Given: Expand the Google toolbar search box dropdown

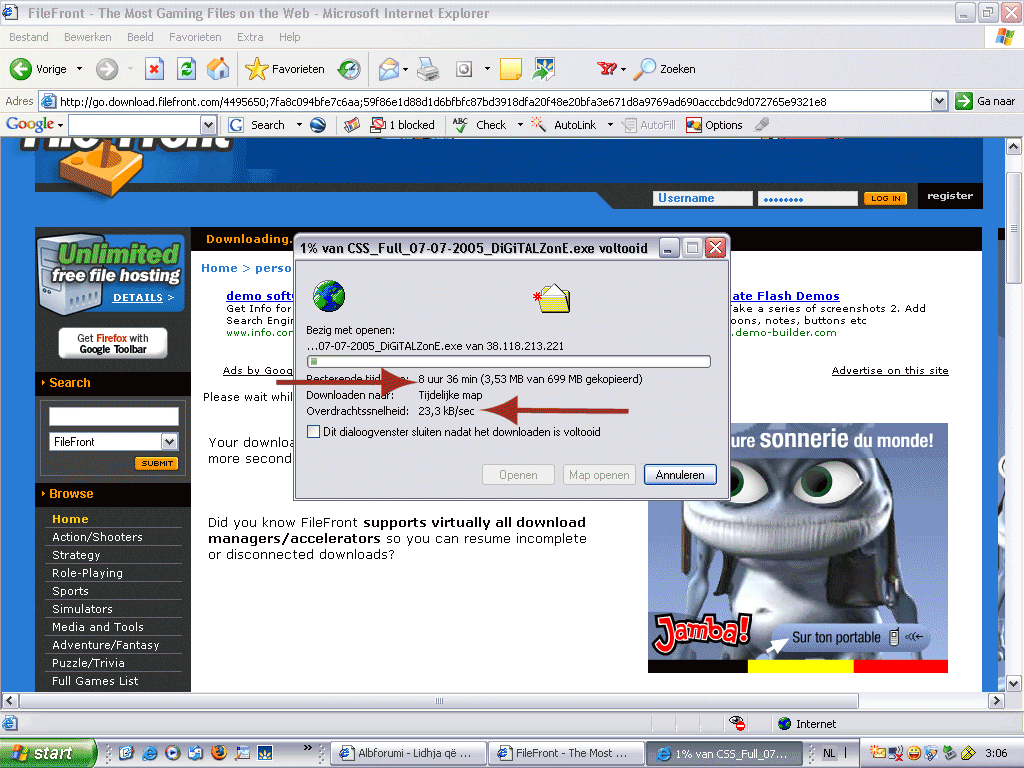Looking at the screenshot, I should point(208,125).
